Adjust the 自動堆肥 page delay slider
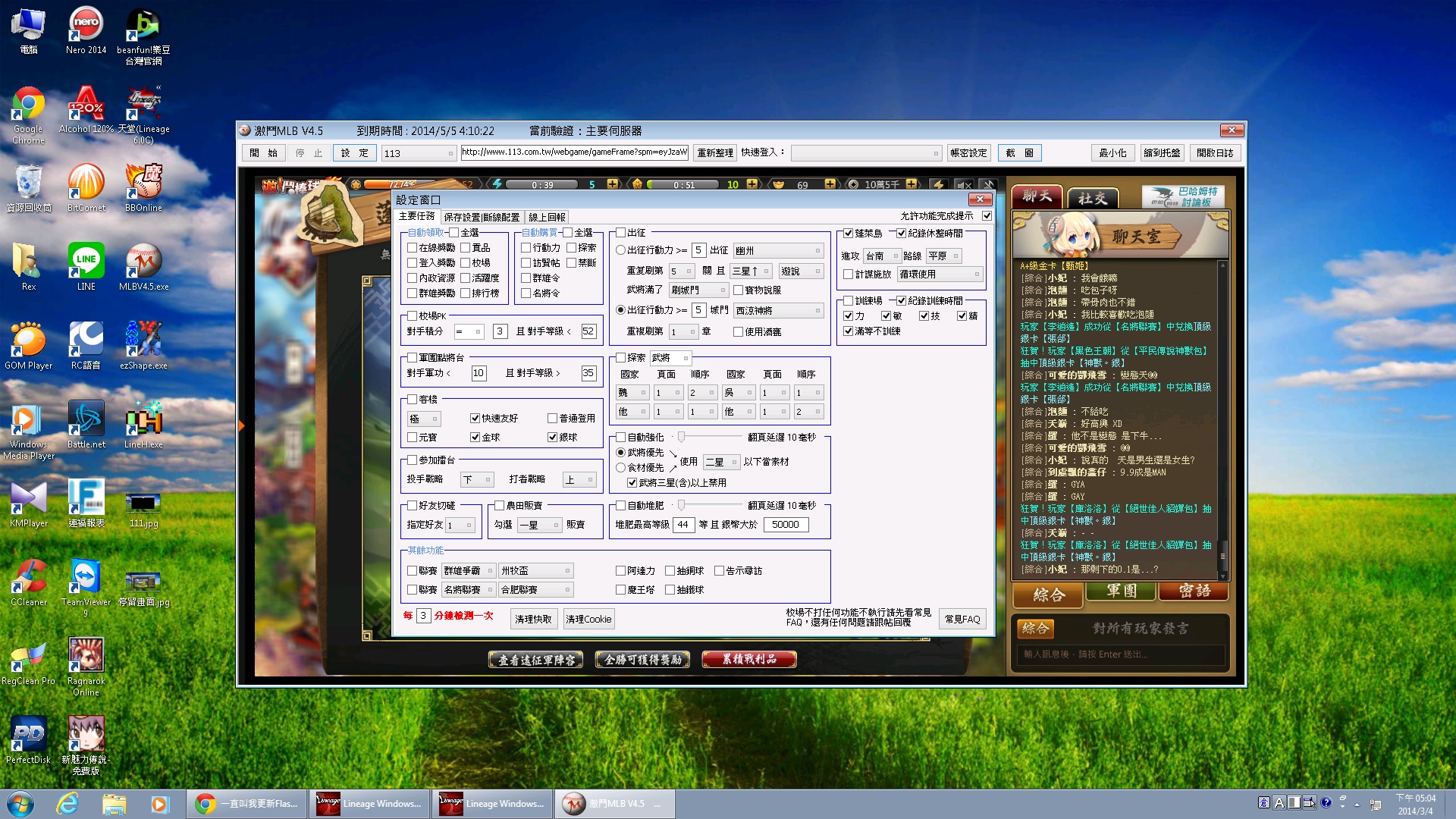 (681, 506)
